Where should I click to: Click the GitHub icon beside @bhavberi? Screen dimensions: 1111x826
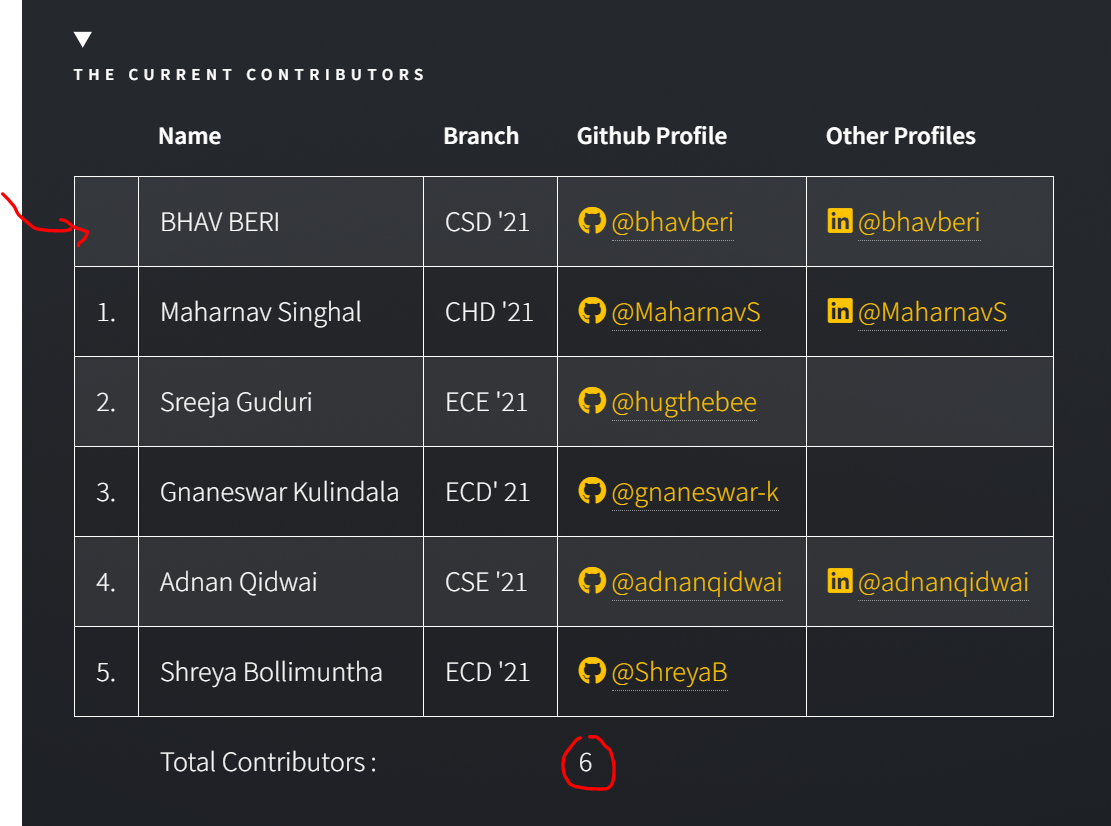pyautogui.click(x=593, y=221)
